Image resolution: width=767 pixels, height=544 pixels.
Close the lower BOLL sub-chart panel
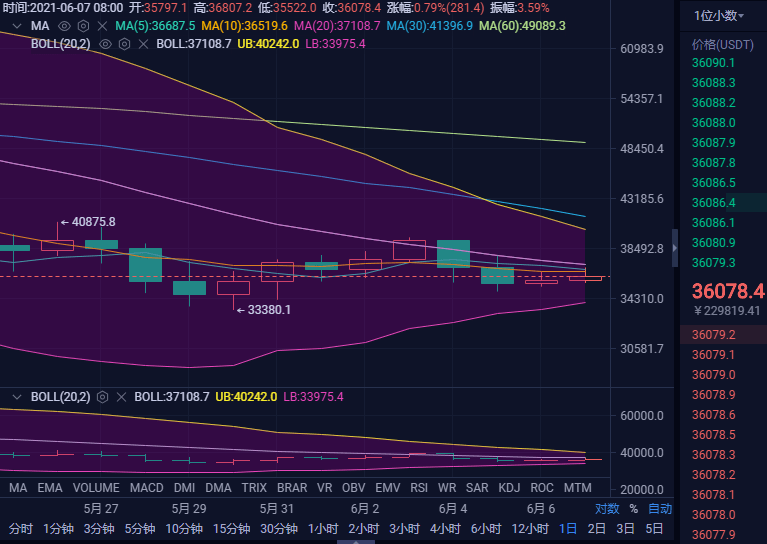click(121, 397)
